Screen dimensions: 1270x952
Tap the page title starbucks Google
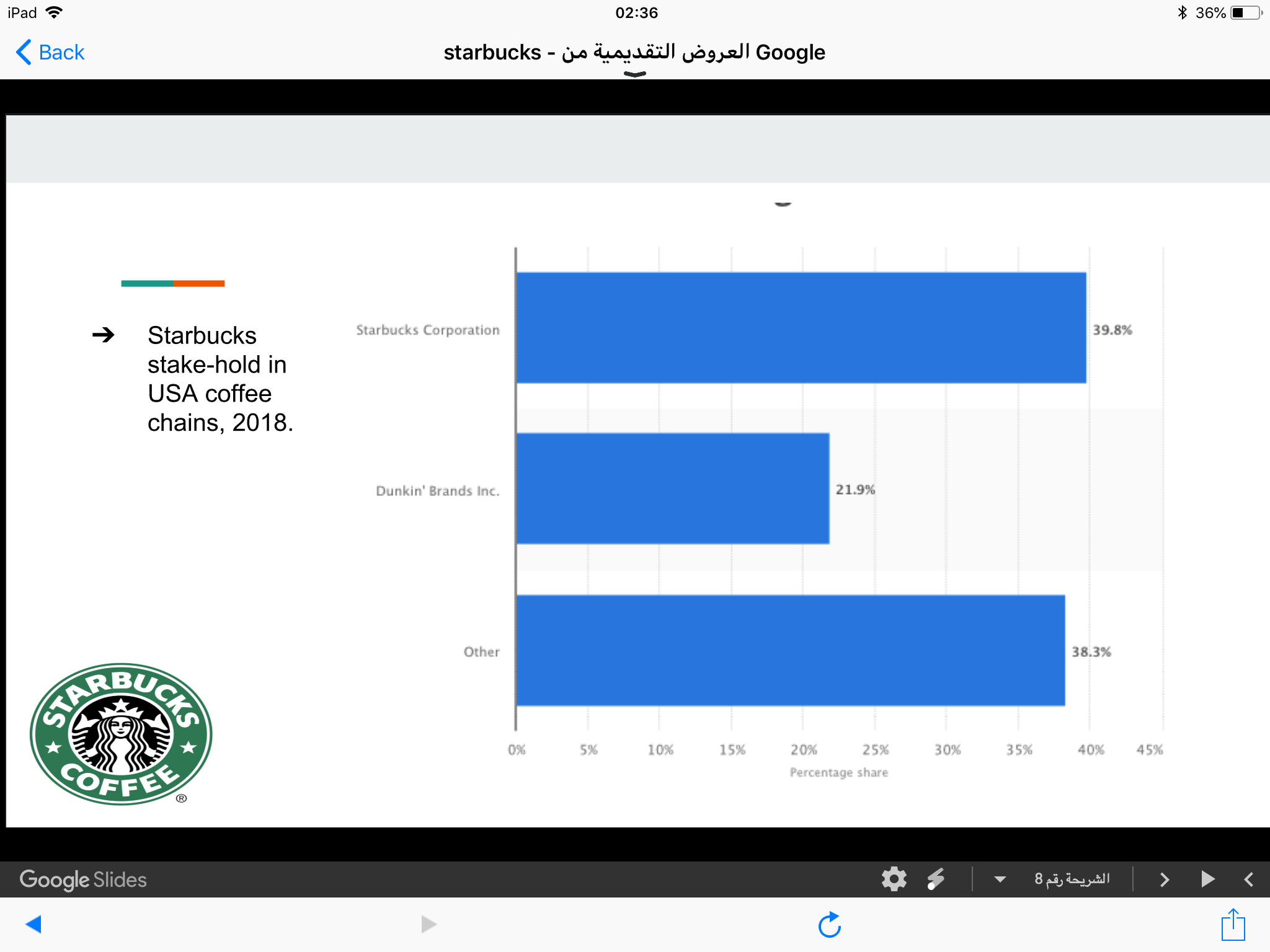(634, 52)
